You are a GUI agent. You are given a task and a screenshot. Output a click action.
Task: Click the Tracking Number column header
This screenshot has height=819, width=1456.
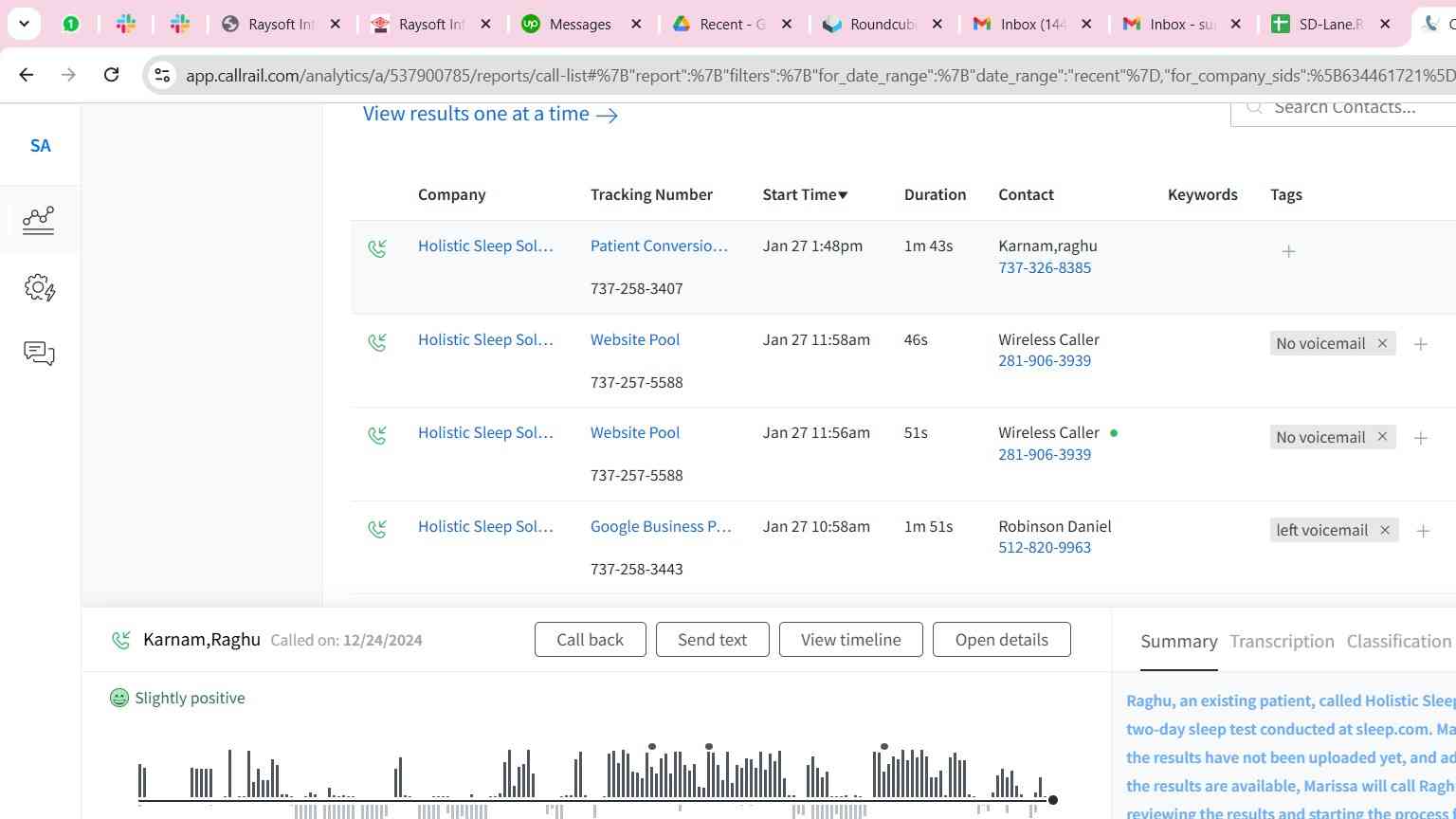pos(651,194)
